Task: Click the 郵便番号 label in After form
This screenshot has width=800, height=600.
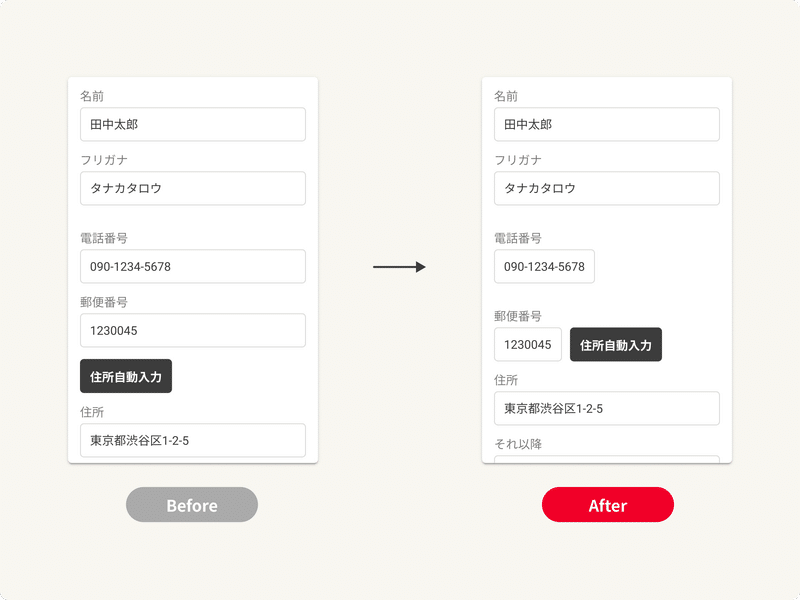Action: [518, 316]
